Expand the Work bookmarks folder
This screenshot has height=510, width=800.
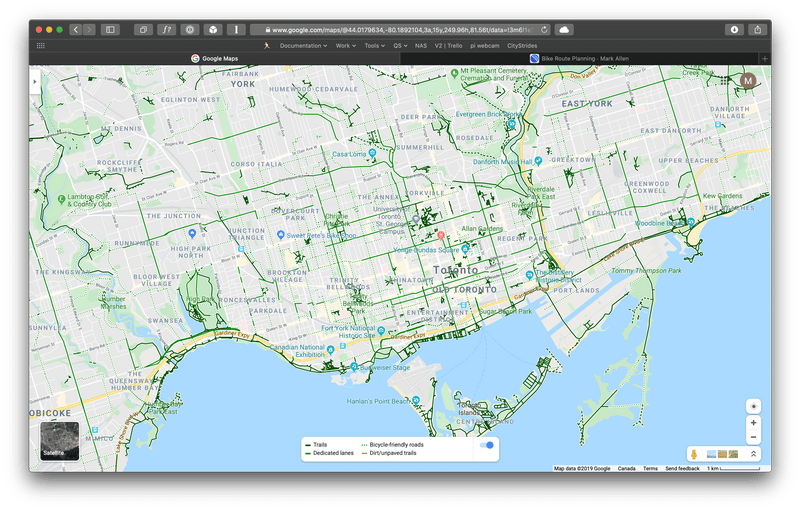tap(345, 45)
